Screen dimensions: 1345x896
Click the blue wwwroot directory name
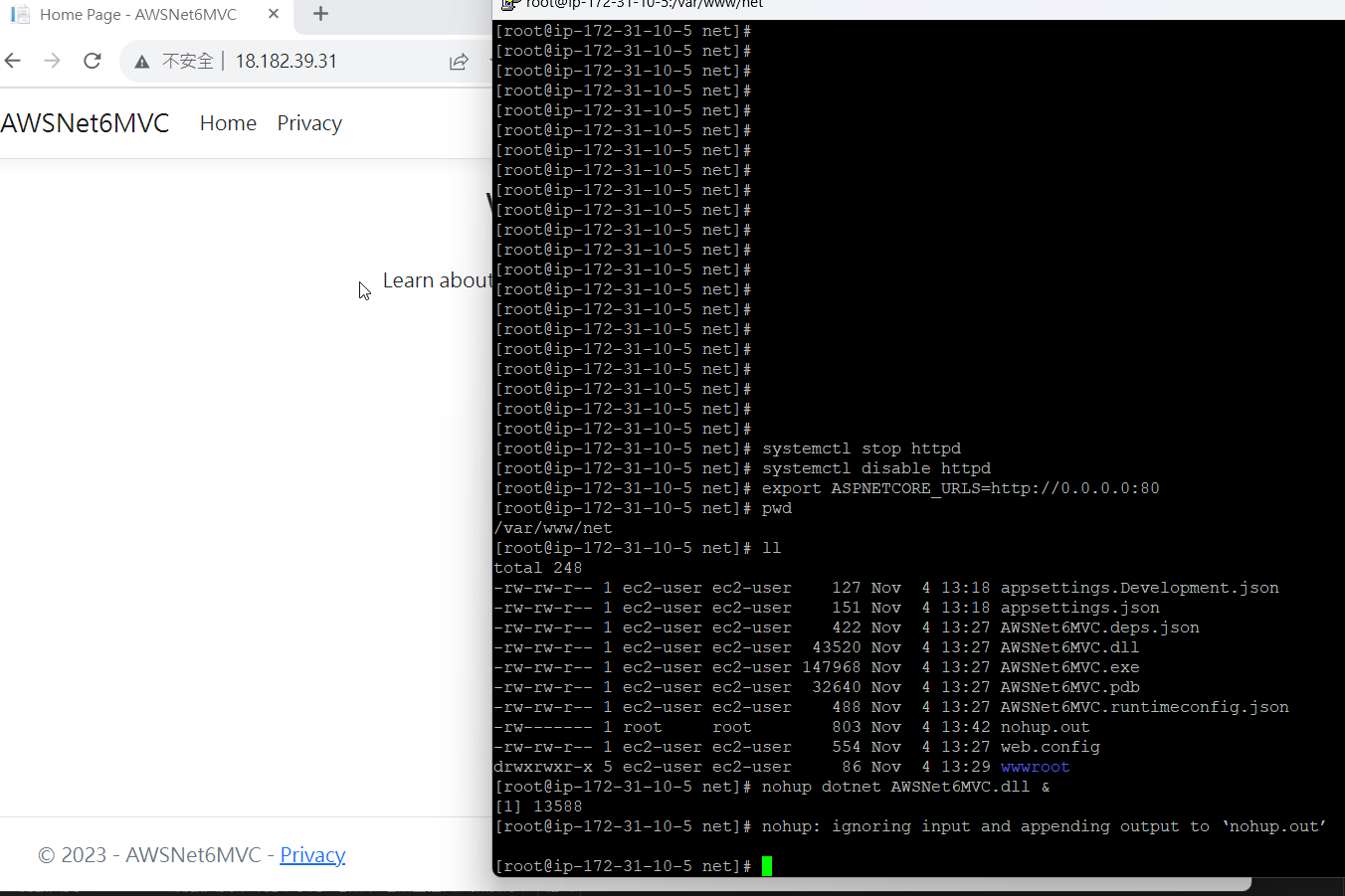coord(1036,767)
